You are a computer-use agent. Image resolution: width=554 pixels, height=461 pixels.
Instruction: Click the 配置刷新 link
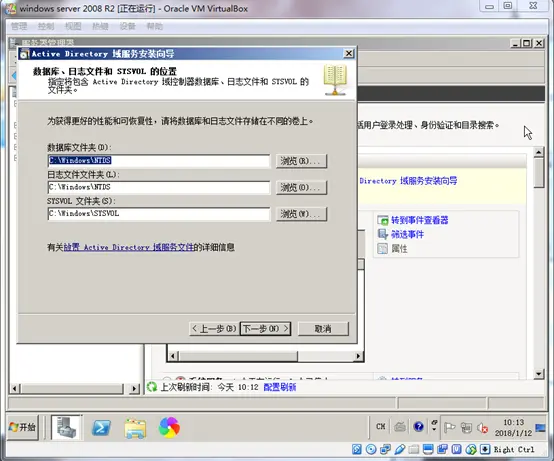(280, 387)
